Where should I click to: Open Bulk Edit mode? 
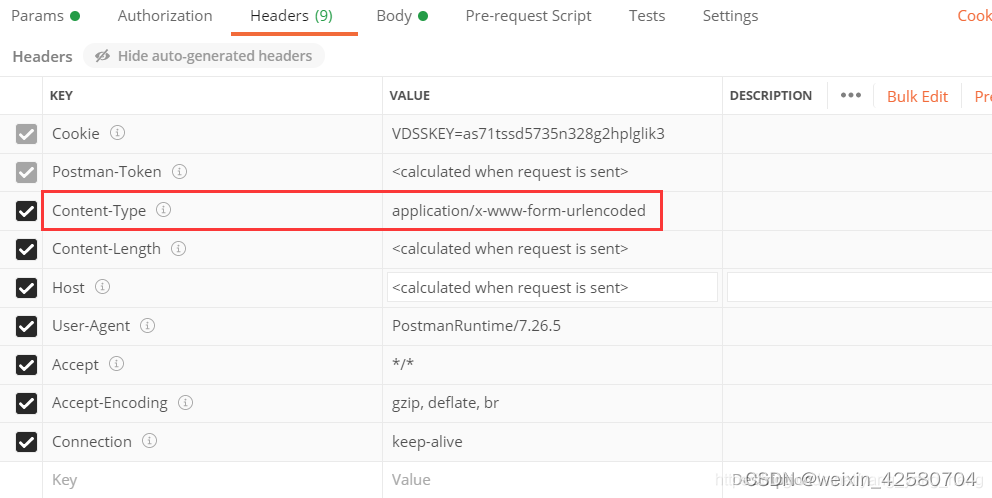[917, 96]
